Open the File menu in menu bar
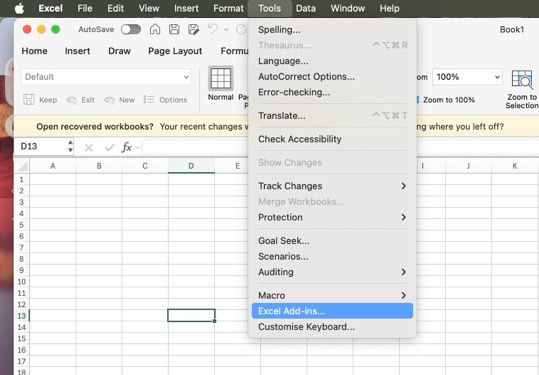 point(85,8)
